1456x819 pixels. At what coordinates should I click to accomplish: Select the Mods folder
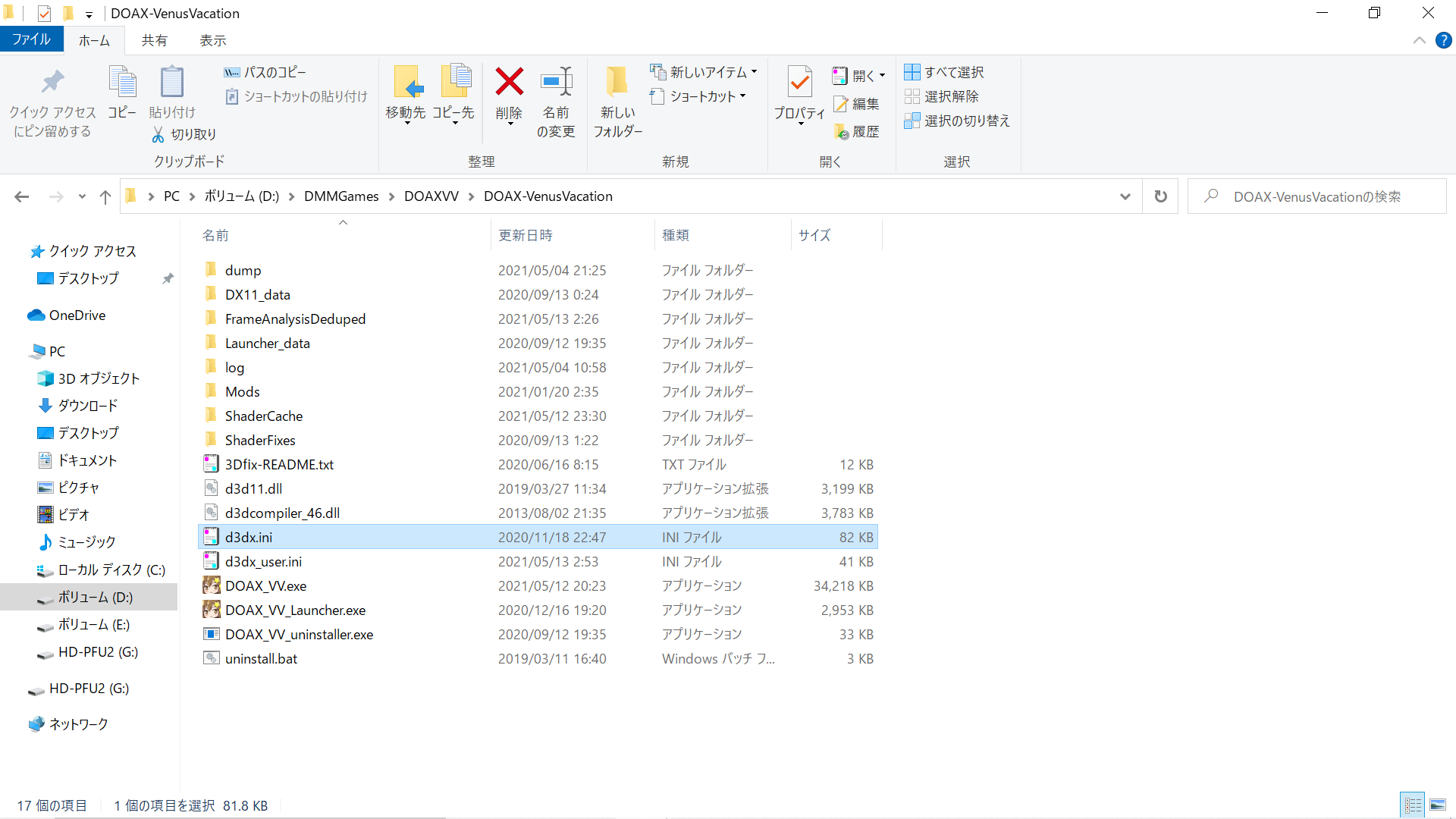(x=538, y=392)
